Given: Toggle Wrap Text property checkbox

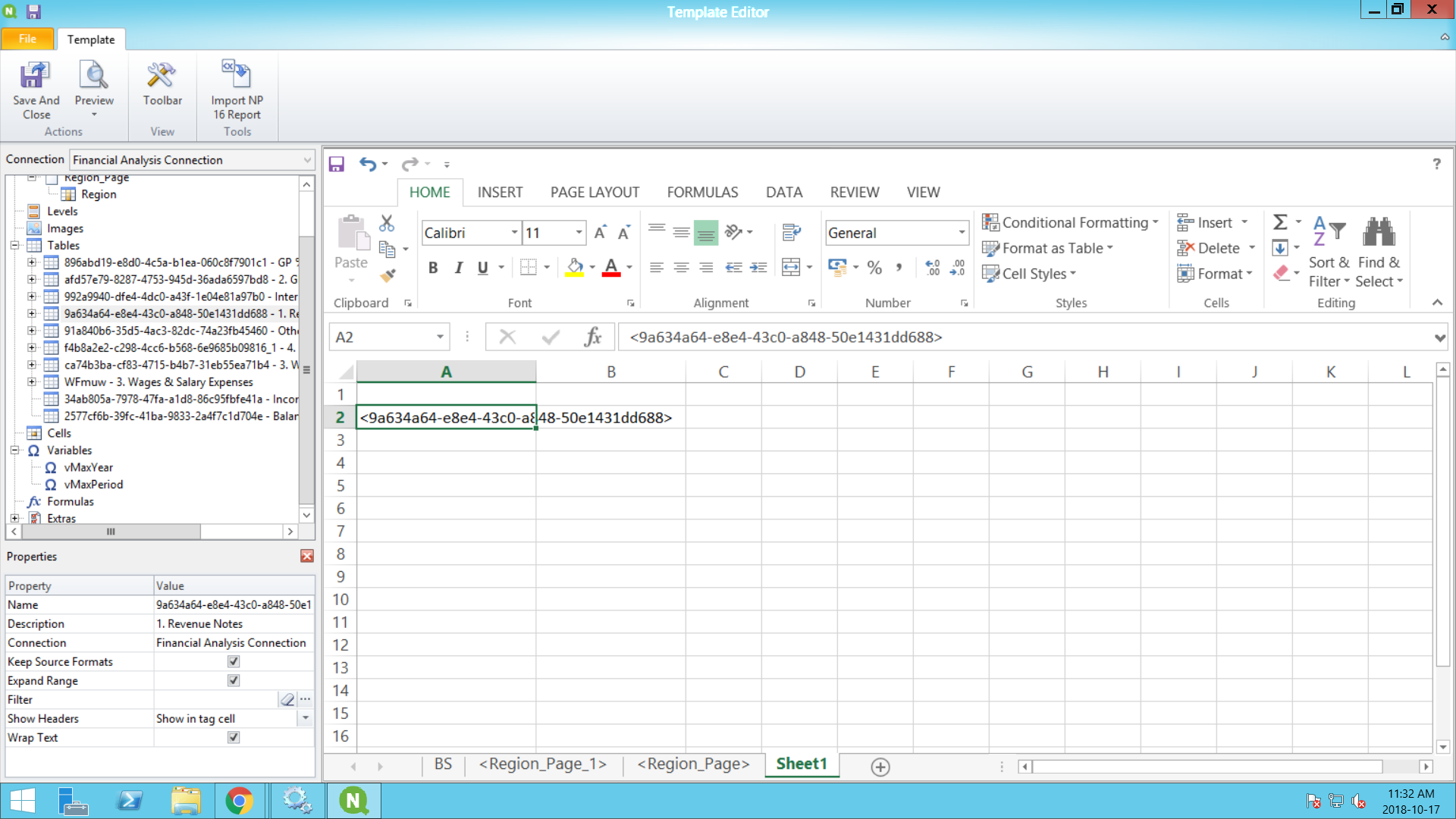Looking at the screenshot, I should tap(234, 737).
